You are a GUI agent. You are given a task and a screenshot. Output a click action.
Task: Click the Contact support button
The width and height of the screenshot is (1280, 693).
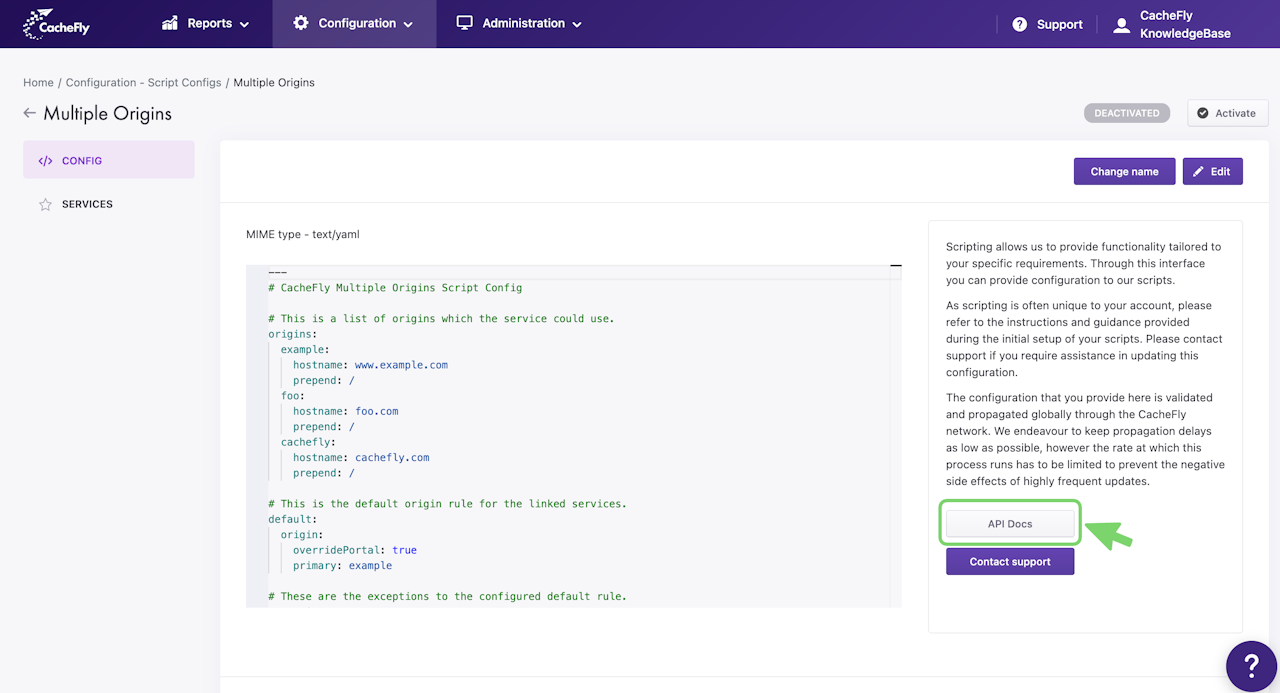point(1010,562)
